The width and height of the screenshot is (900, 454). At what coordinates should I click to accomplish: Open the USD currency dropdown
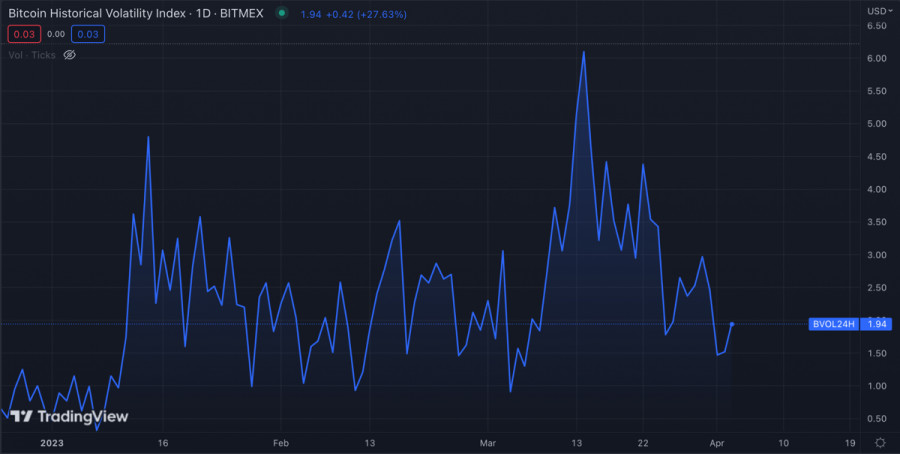878,11
